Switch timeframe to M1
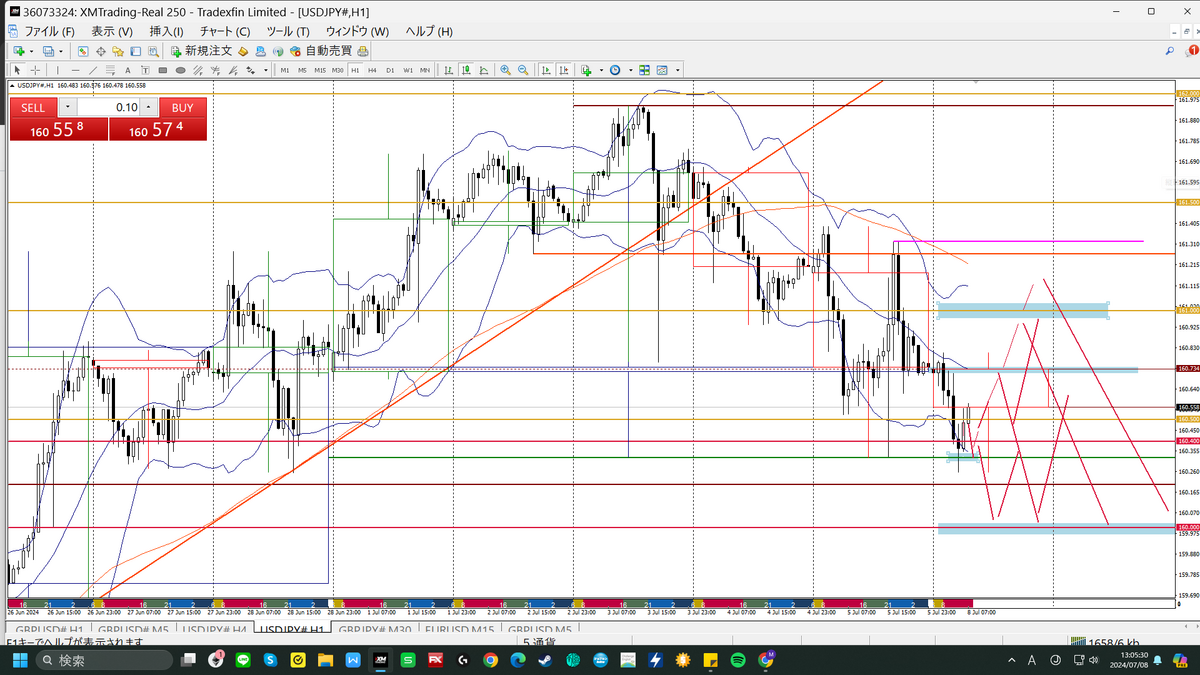This screenshot has height=675, width=1200. 285,70
